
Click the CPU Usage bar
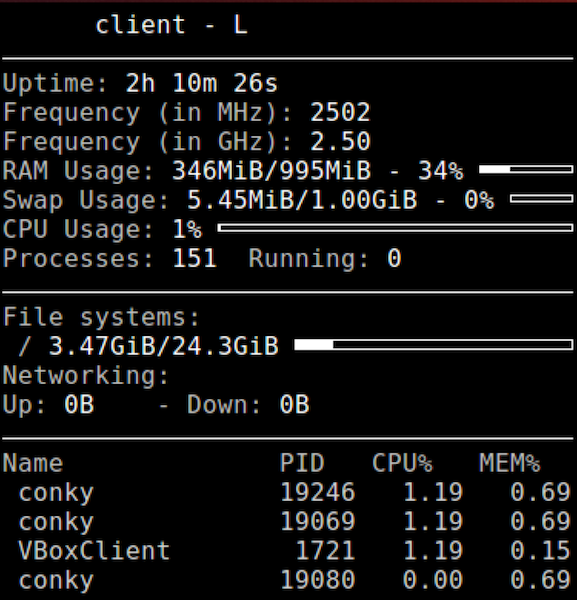point(395,228)
